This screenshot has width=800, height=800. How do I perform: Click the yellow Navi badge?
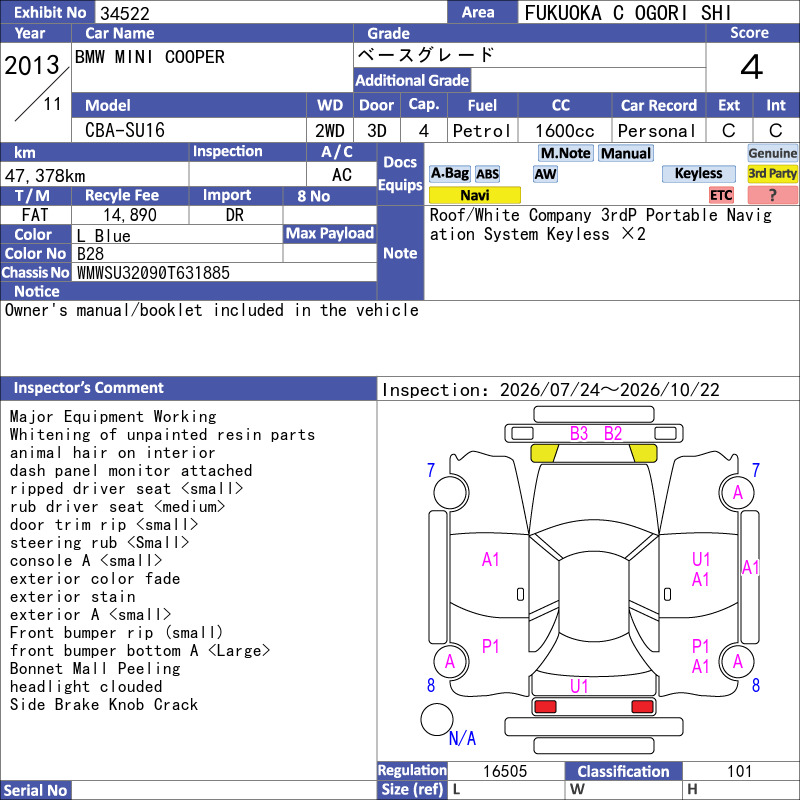pyautogui.click(x=474, y=195)
